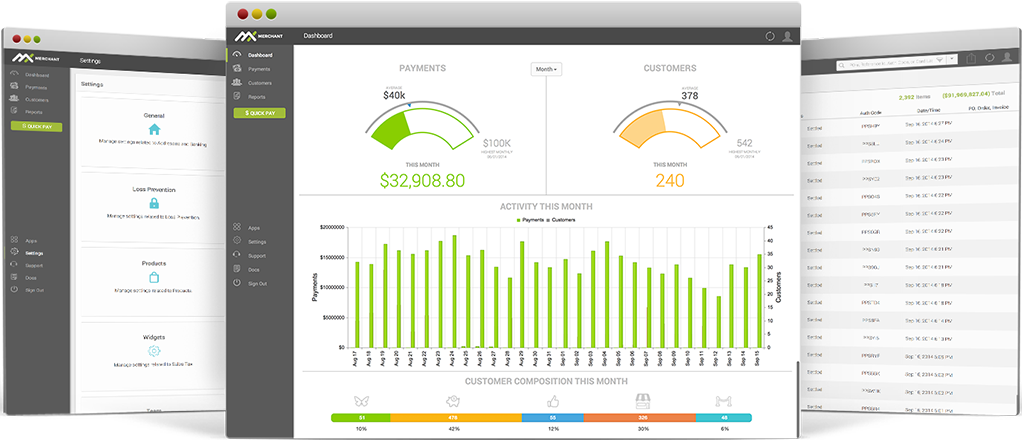Click the Aug 24 bar in the activity chart
Screen dimensions: 1022x440
point(454,291)
